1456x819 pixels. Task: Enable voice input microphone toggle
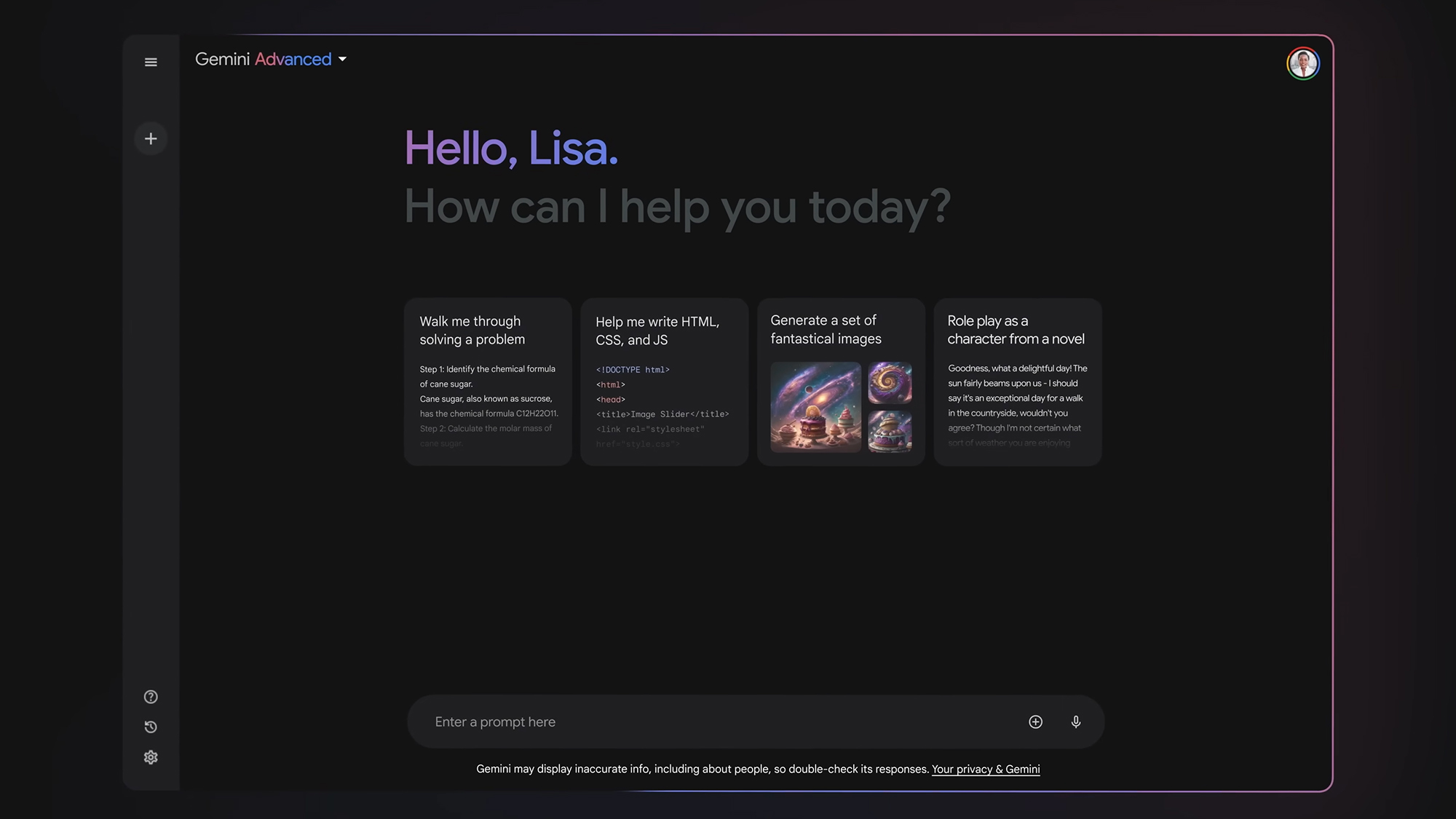(1075, 721)
